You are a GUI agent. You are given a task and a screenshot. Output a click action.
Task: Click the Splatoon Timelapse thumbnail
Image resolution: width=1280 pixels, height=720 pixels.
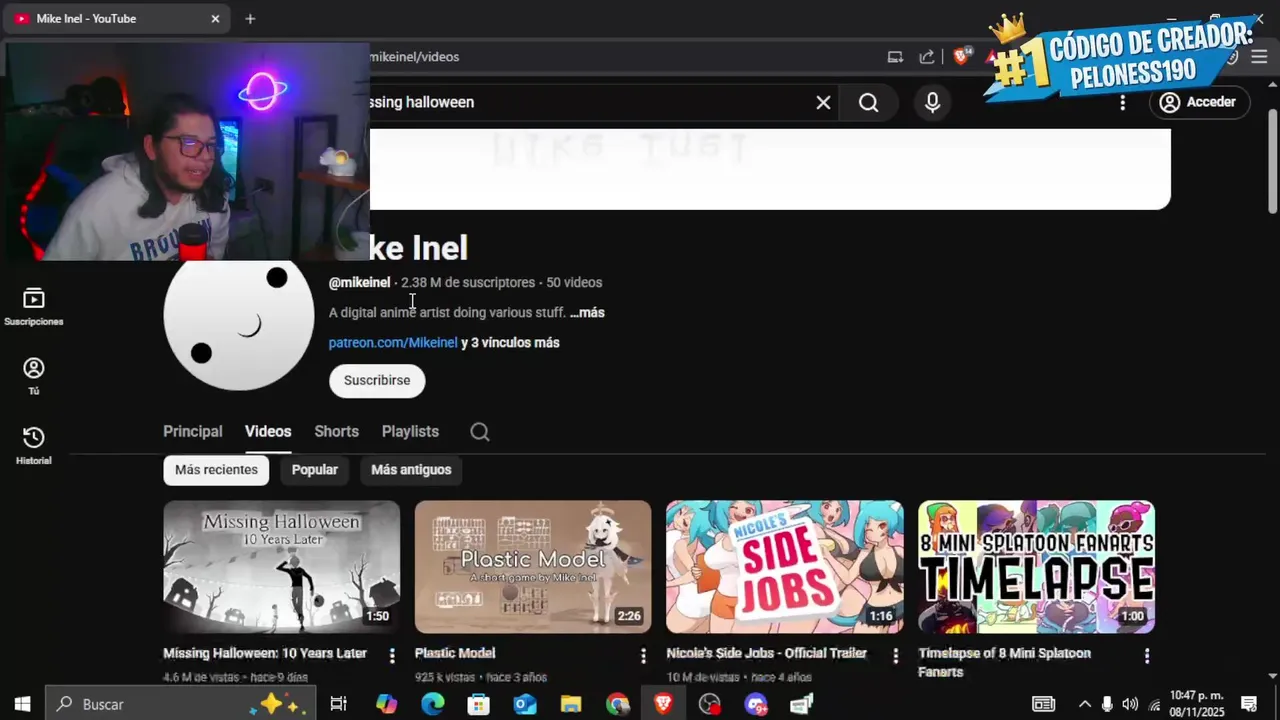[x=1036, y=567]
